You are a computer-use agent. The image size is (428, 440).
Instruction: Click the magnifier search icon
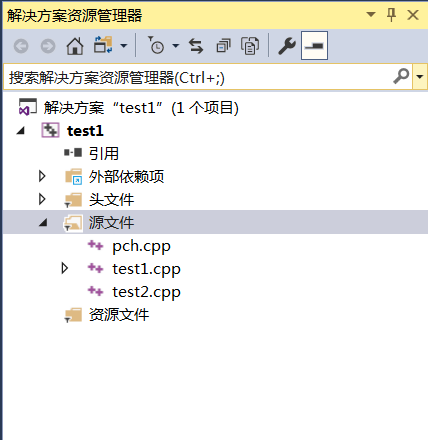[401, 76]
